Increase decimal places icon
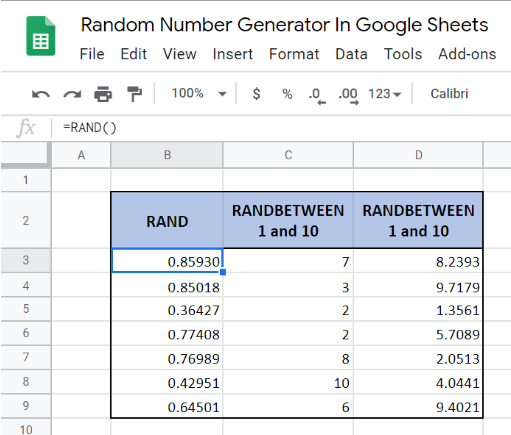 (x=348, y=96)
